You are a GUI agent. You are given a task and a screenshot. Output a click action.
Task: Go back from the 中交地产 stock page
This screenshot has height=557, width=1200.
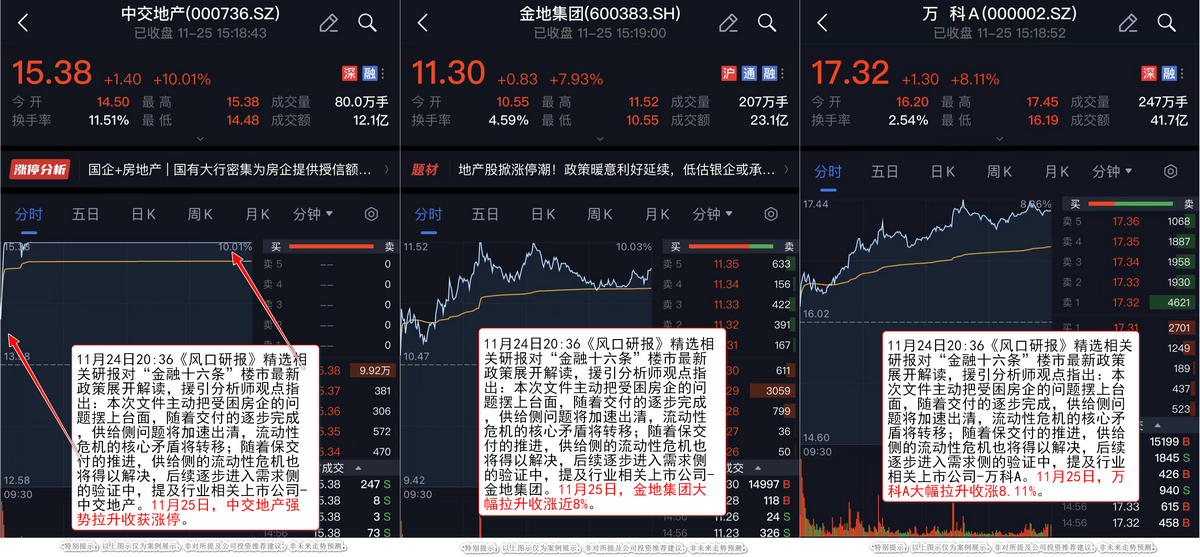click(x=22, y=22)
